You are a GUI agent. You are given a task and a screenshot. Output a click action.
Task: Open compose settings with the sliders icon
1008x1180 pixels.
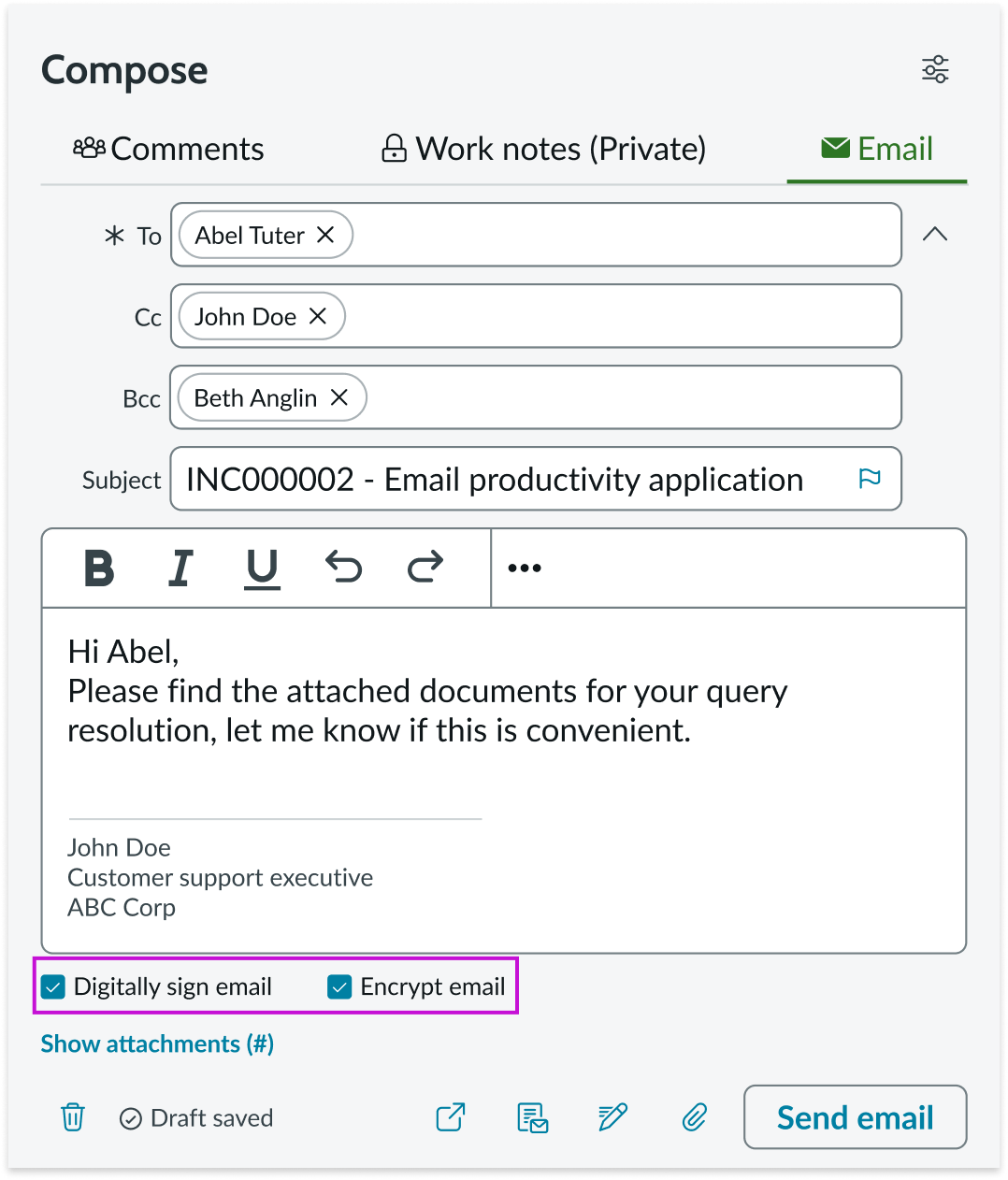(935, 68)
